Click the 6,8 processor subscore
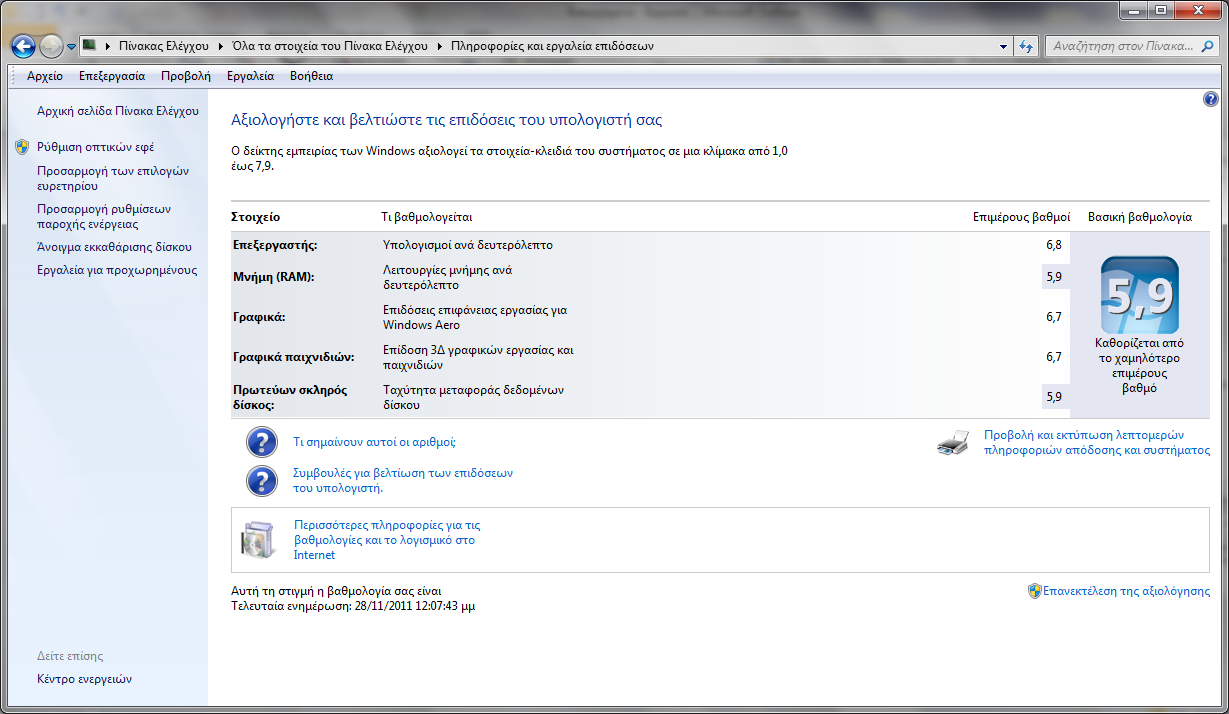The image size is (1229, 714). pyautogui.click(x=1053, y=245)
